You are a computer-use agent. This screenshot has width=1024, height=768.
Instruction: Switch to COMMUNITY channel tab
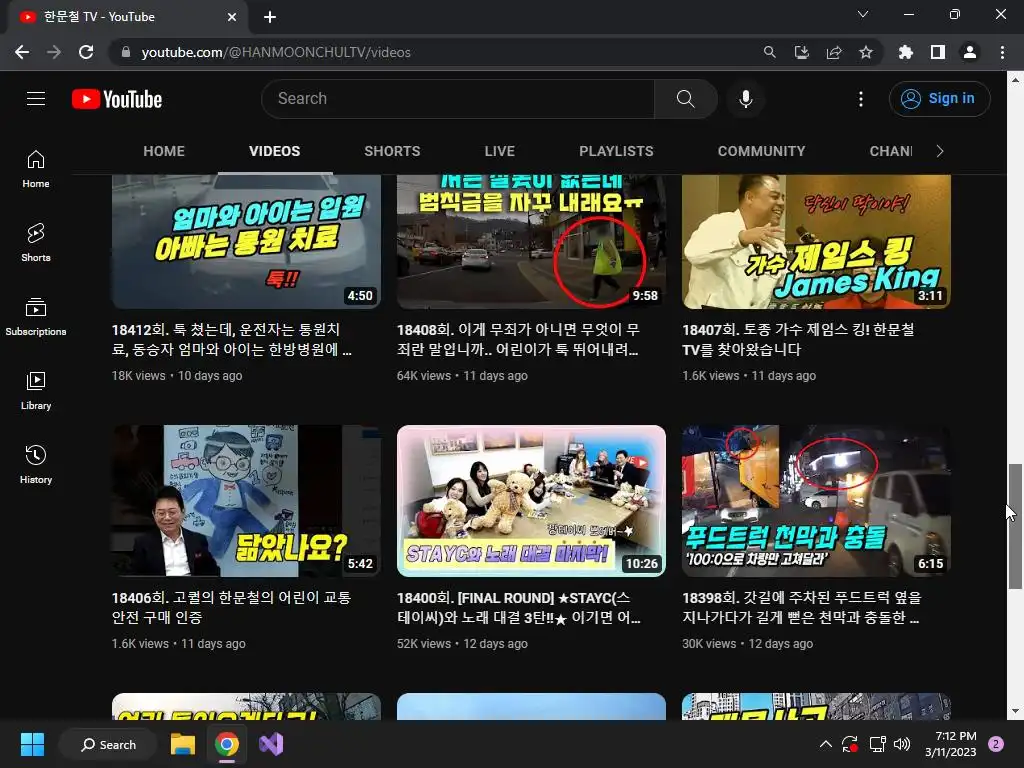click(761, 151)
